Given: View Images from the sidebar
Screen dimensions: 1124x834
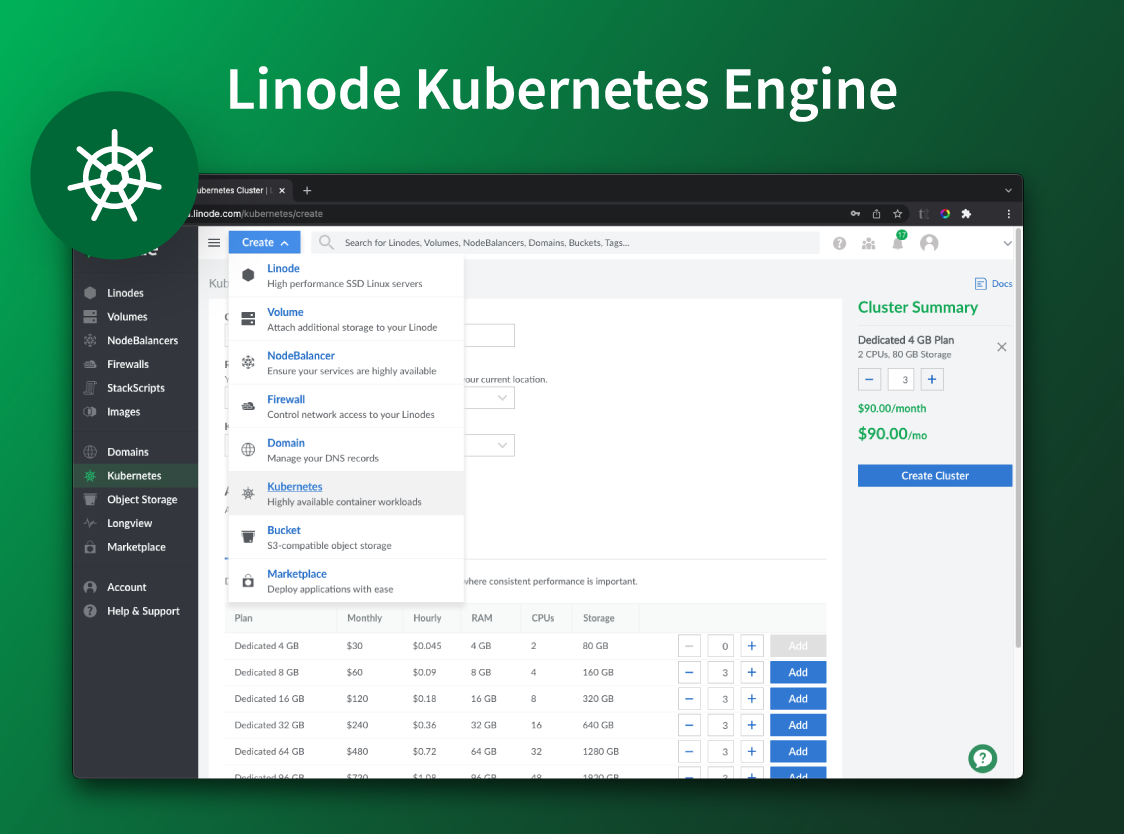Looking at the screenshot, I should (x=122, y=411).
